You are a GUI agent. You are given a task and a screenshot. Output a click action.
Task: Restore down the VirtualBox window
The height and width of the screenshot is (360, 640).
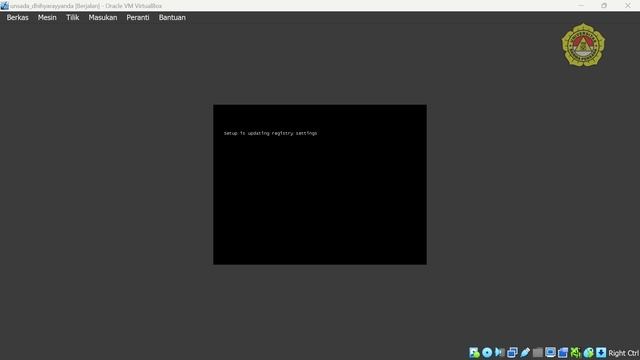[604, 6]
